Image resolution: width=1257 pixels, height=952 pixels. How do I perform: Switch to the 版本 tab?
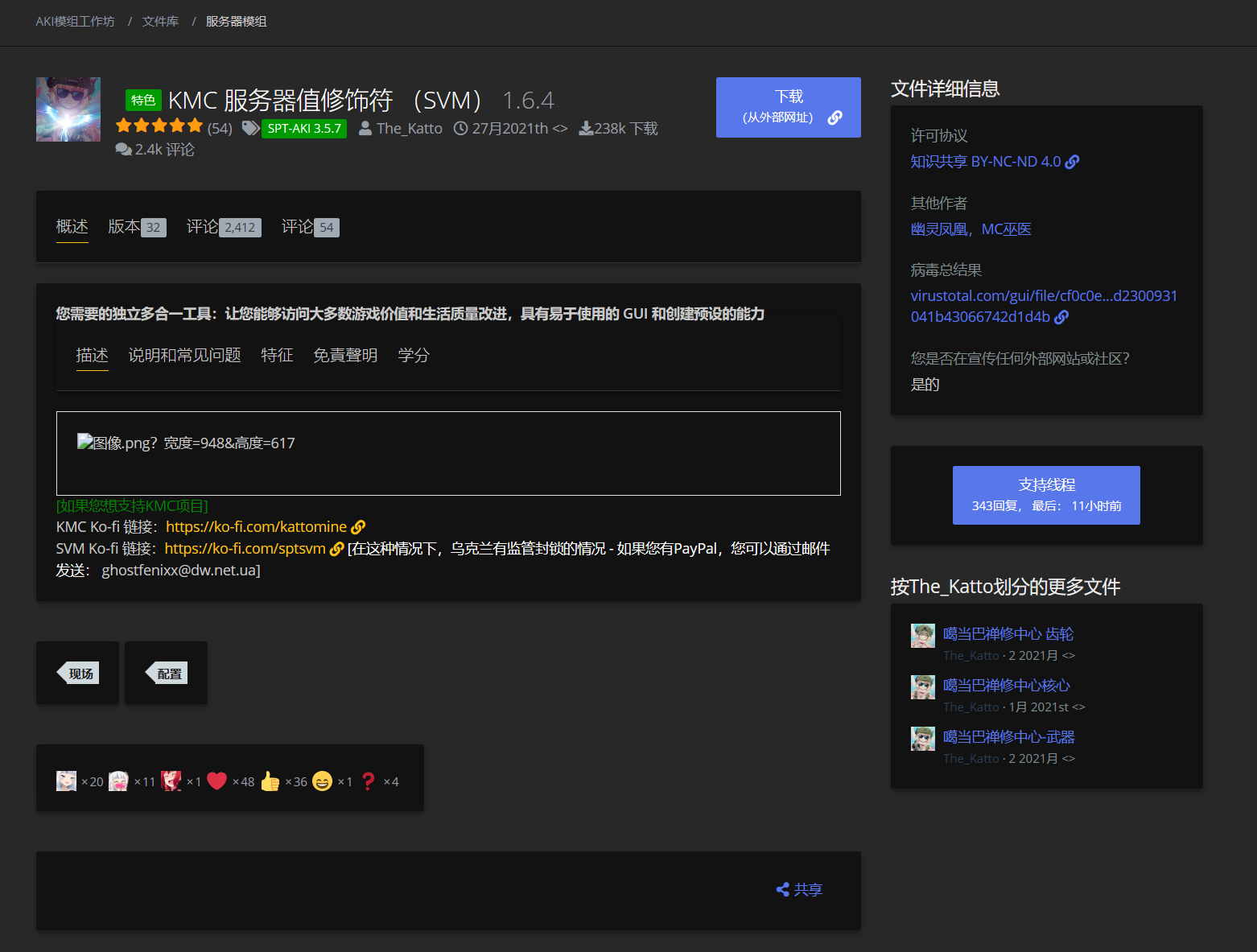125,227
